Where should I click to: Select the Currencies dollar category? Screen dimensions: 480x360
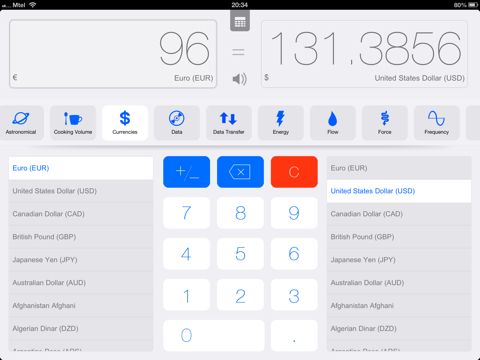(x=125, y=123)
